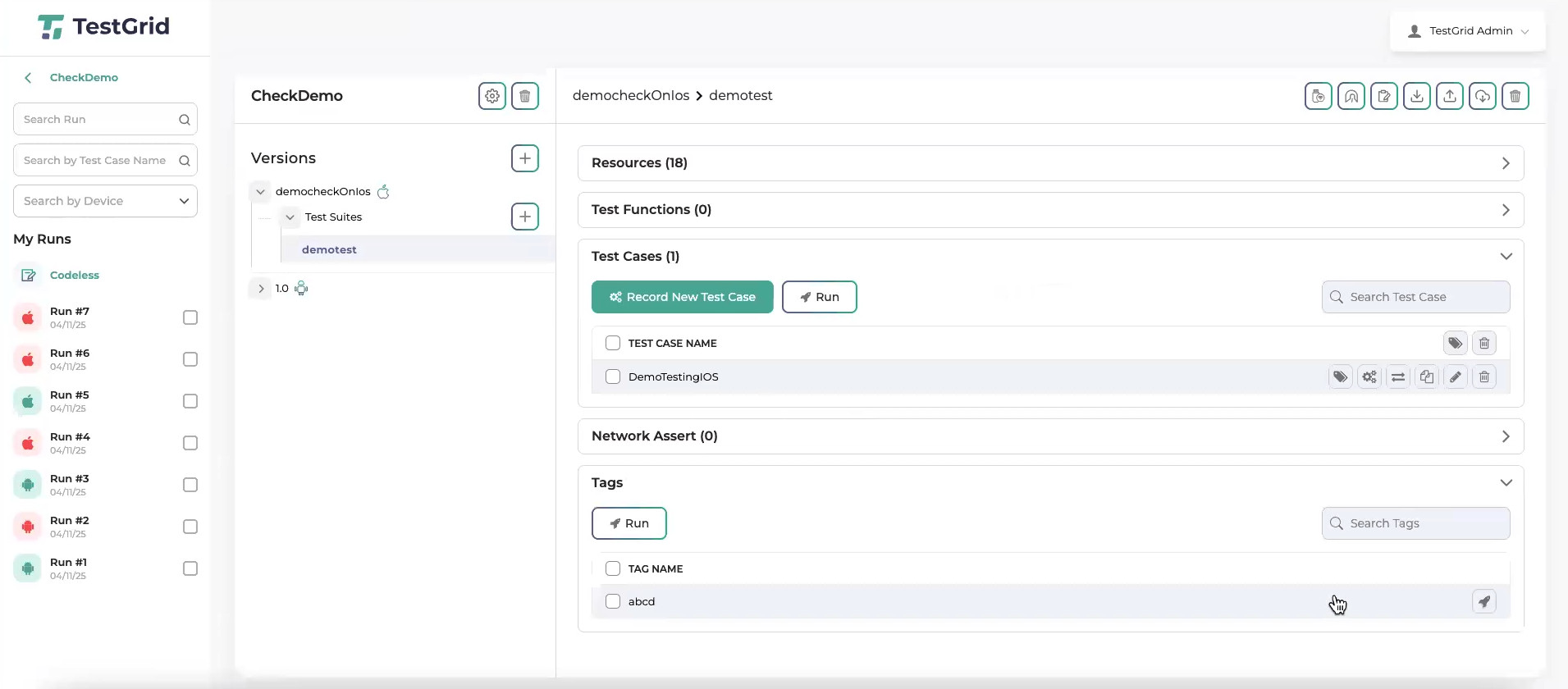Image resolution: width=1568 pixels, height=689 pixels.
Task: Delete DemoTestingIOS with its trash icon
Action: point(1484,377)
